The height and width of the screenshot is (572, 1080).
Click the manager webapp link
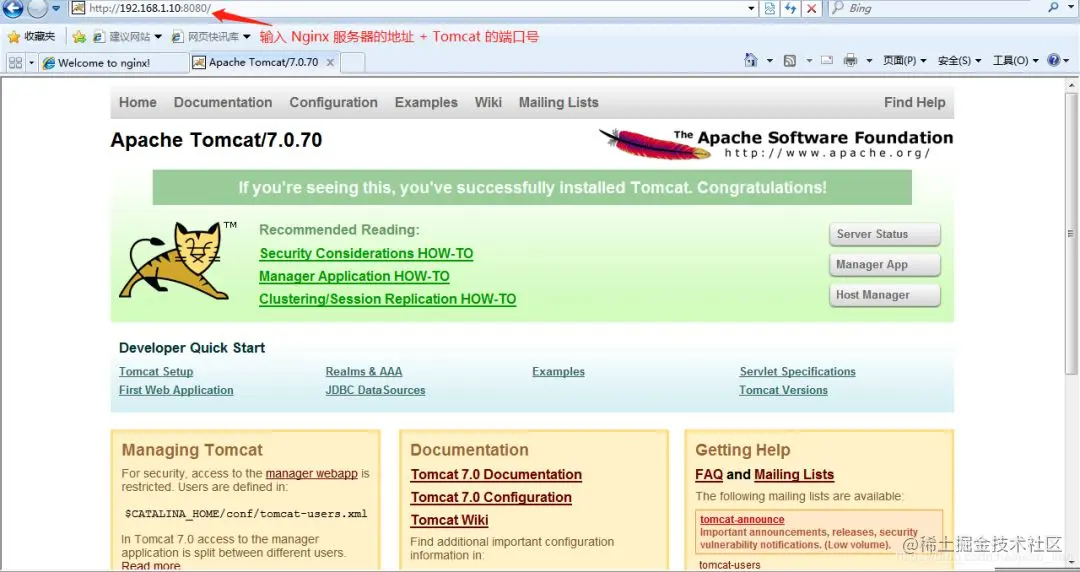coord(311,473)
